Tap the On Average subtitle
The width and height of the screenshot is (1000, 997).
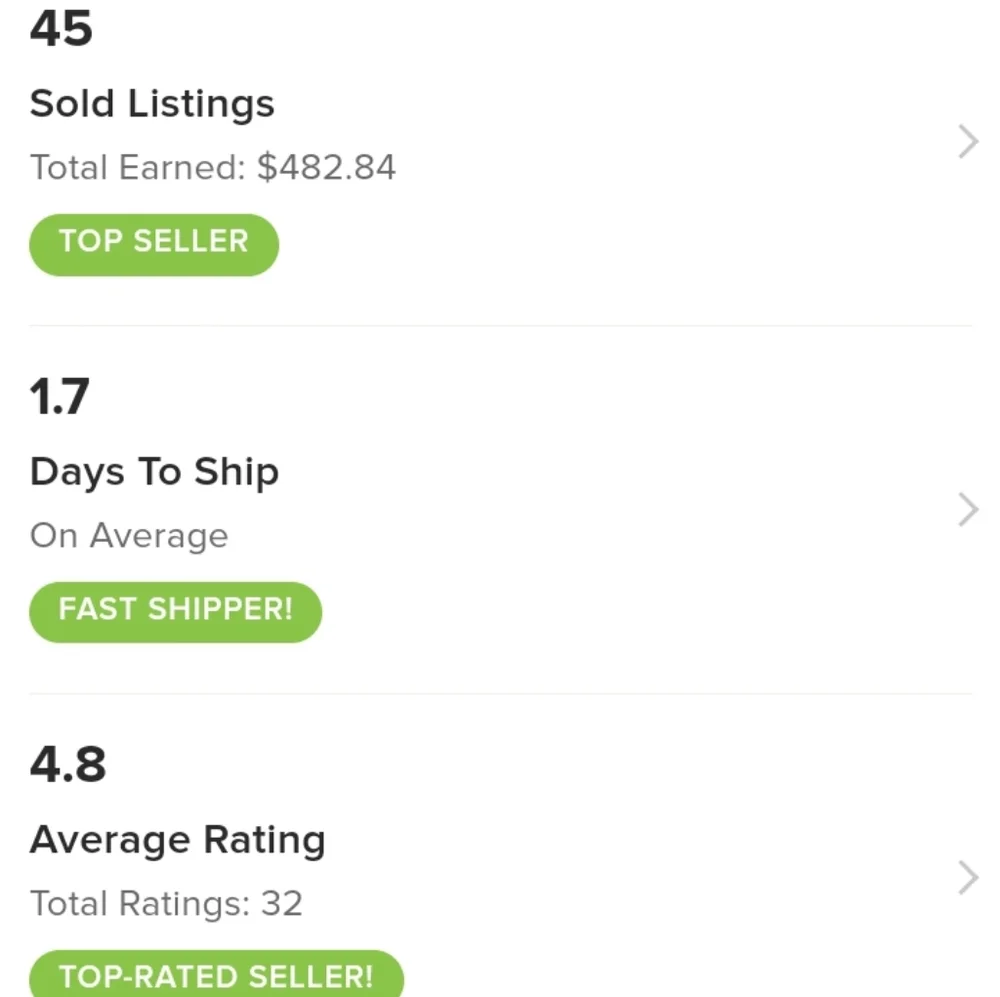tap(129, 536)
